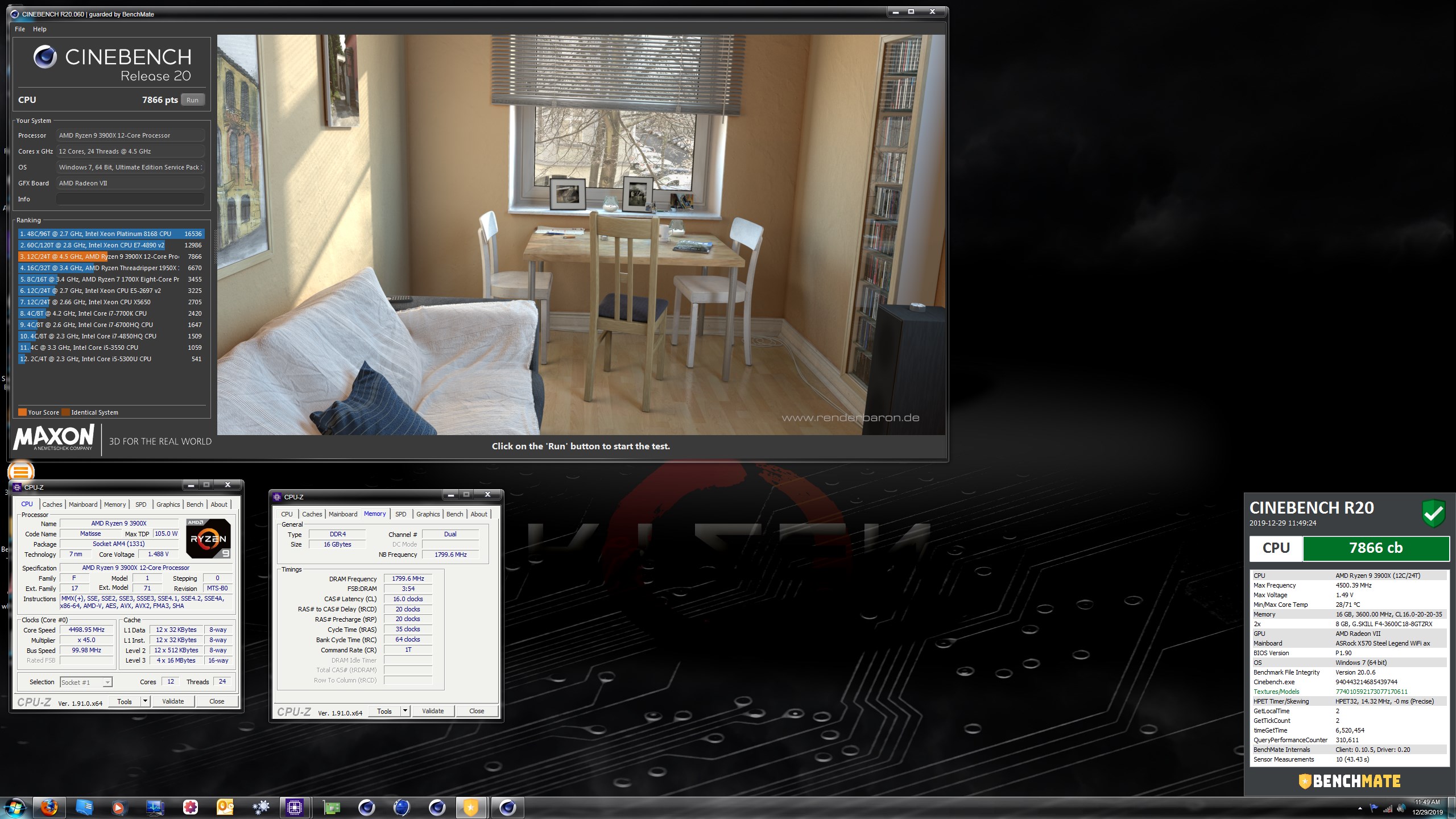Open the Socket #1 selection dropdown
The image size is (1456, 819).
pyautogui.click(x=86, y=682)
